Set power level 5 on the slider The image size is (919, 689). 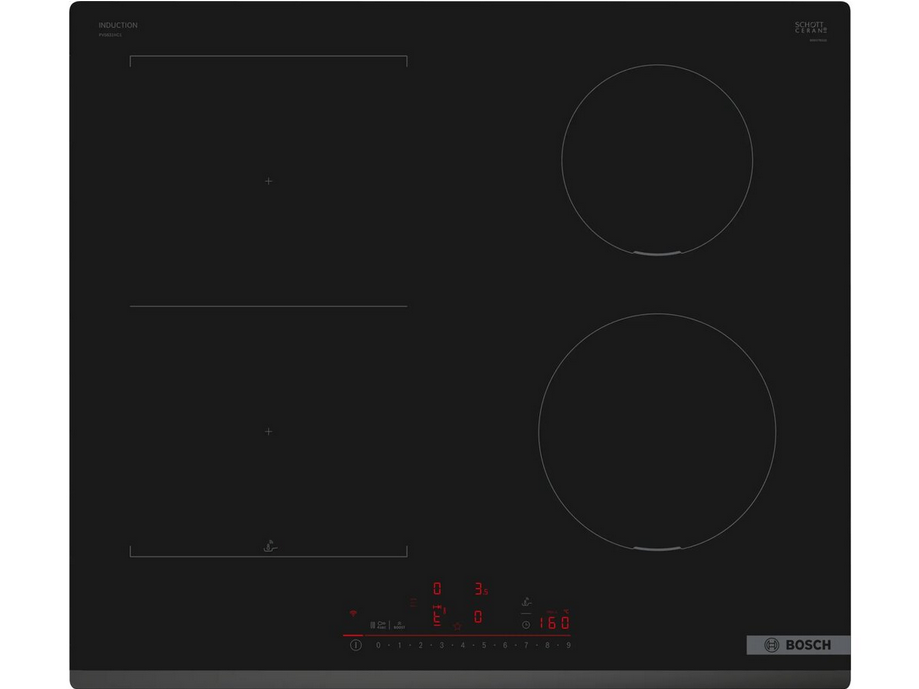484,646
